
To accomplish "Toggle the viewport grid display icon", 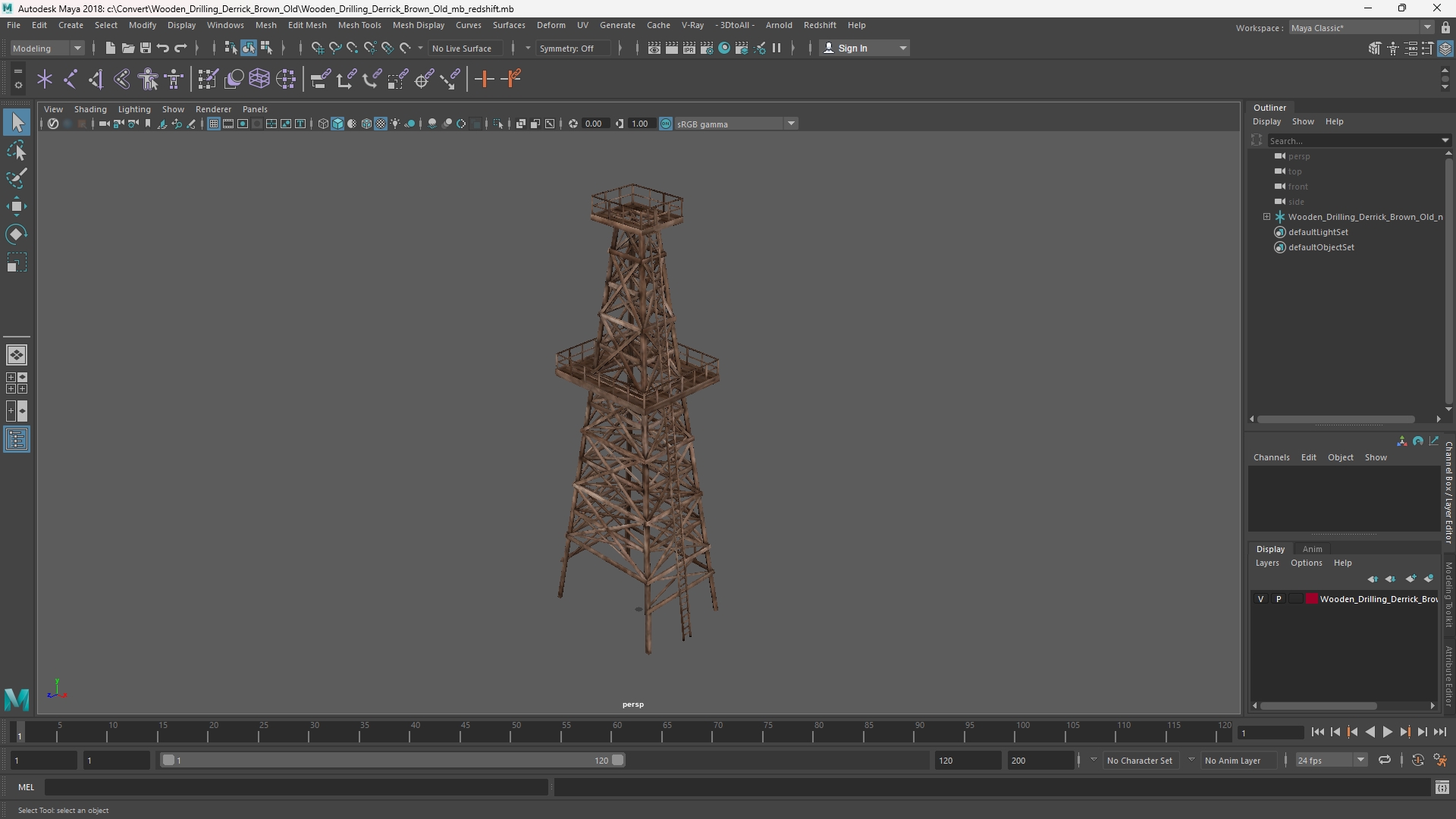I will pos(214,124).
